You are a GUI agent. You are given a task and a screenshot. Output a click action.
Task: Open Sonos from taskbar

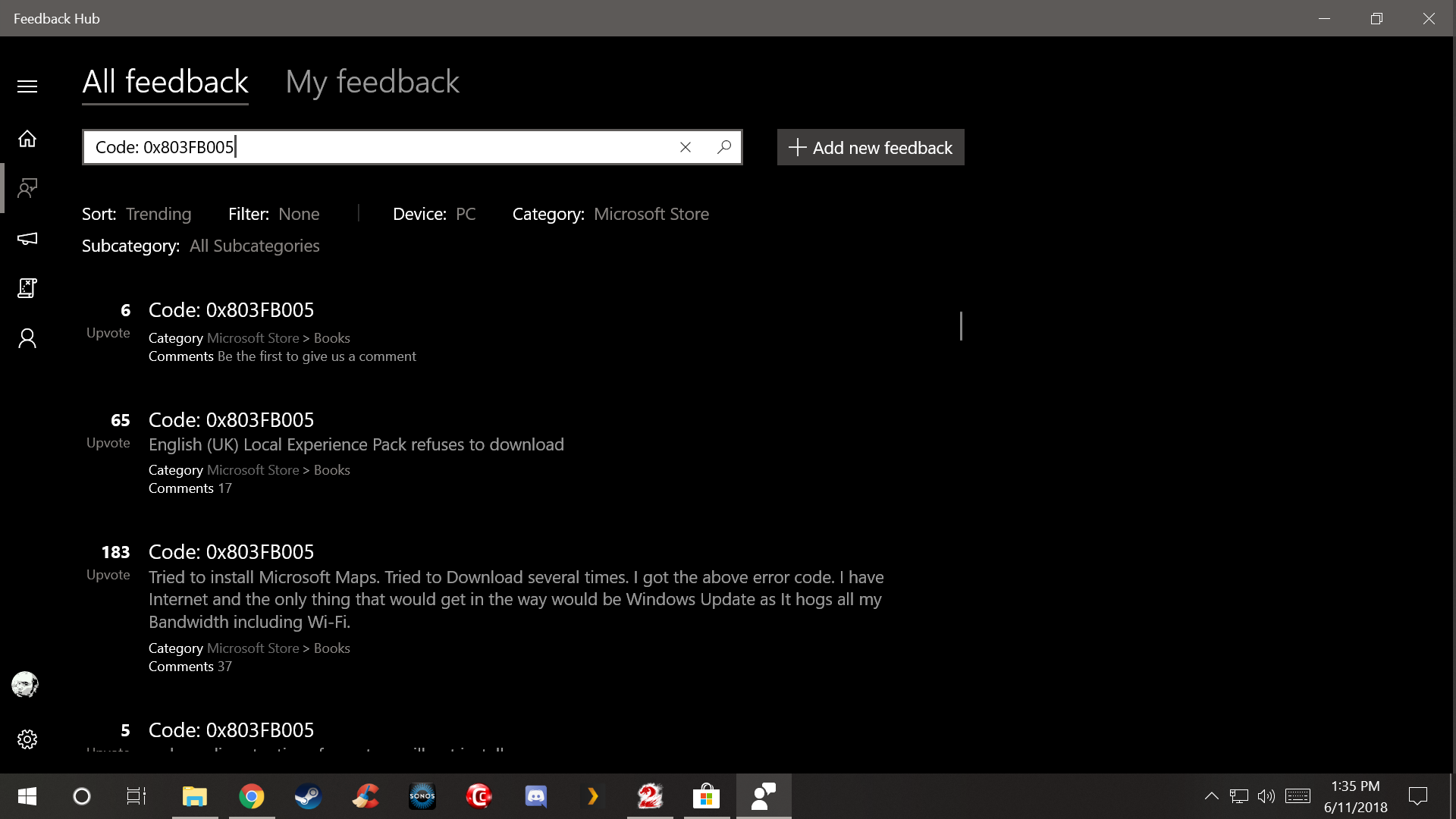click(422, 796)
